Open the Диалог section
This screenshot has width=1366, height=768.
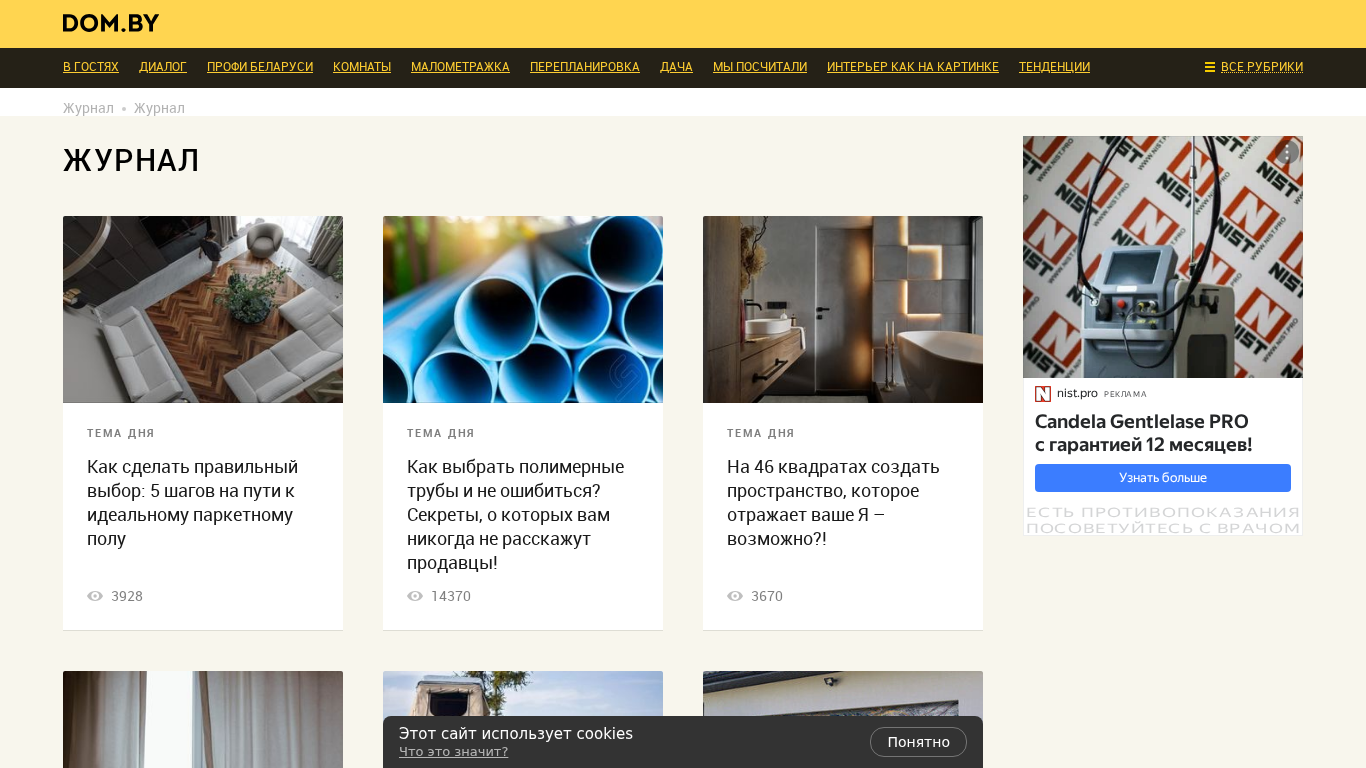click(x=163, y=67)
